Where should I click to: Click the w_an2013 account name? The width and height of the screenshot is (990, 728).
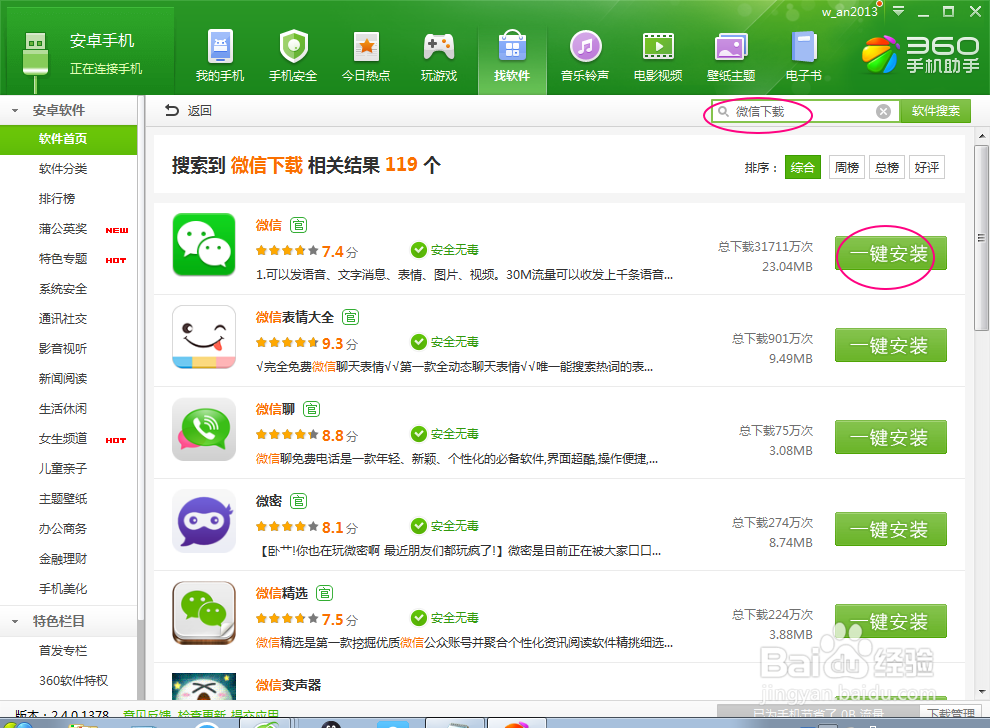pos(849,12)
